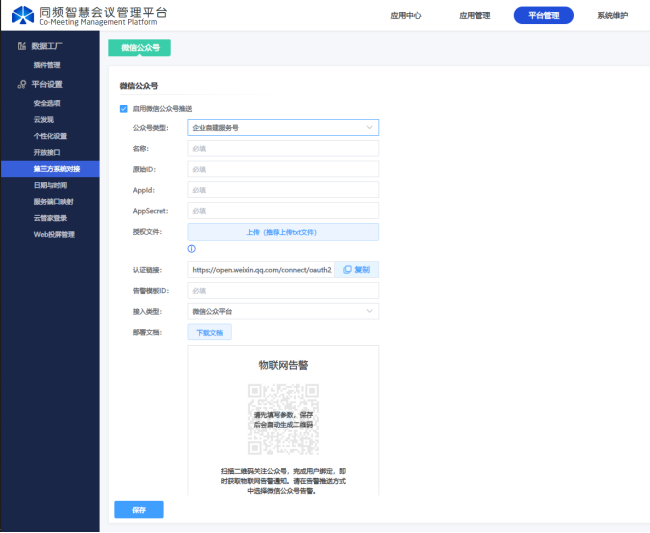This screenshot has height=533, width=650.
Task: Click the 微信公众号 tab
Action: coord(139,47)
